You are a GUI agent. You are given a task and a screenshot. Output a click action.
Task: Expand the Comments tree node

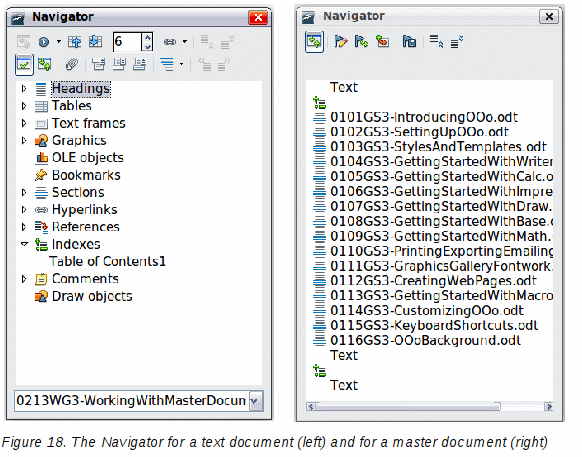click(x=24, y=278)
